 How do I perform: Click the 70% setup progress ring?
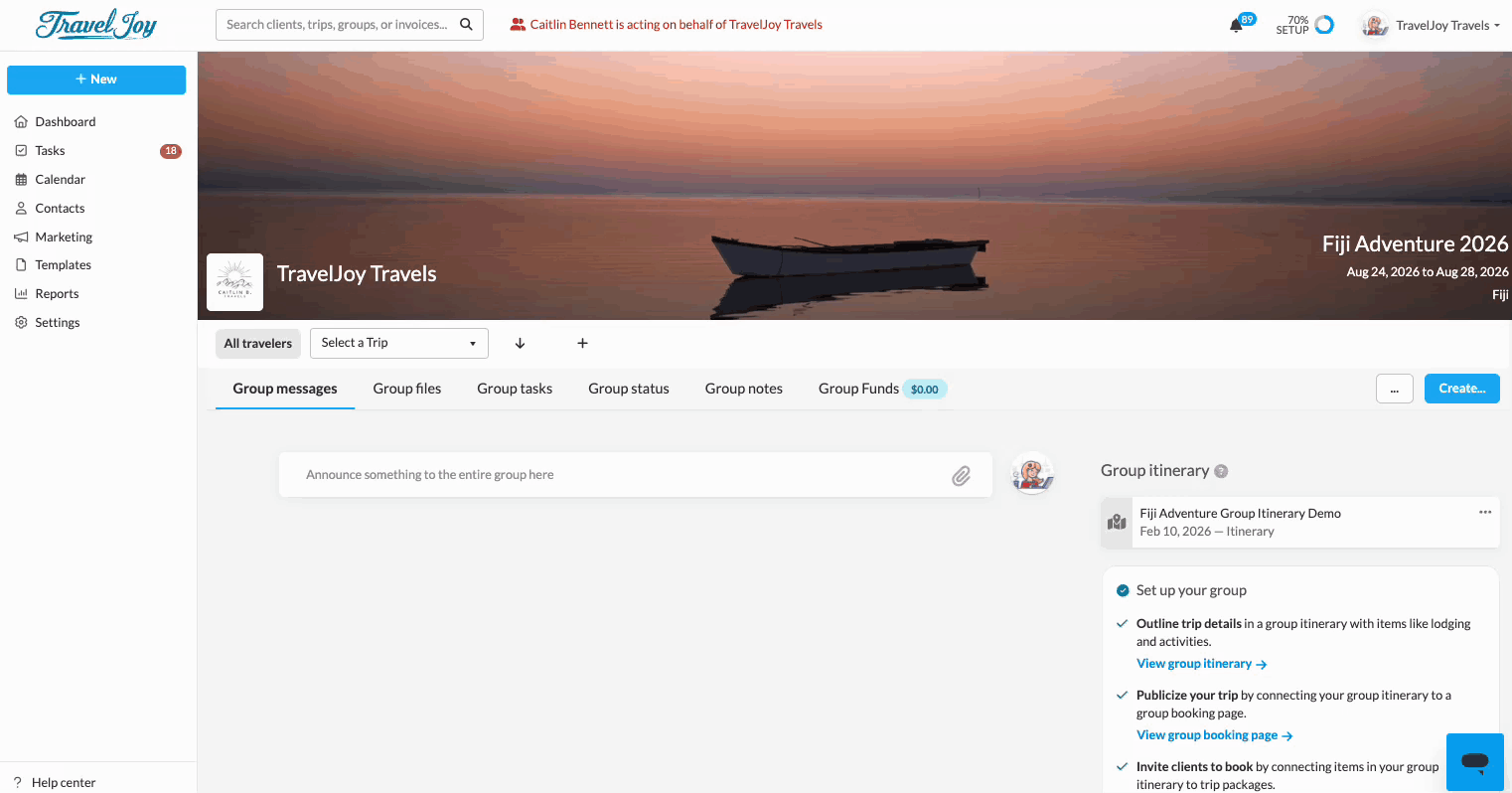pyautogui.click(x=1324, y=25)
